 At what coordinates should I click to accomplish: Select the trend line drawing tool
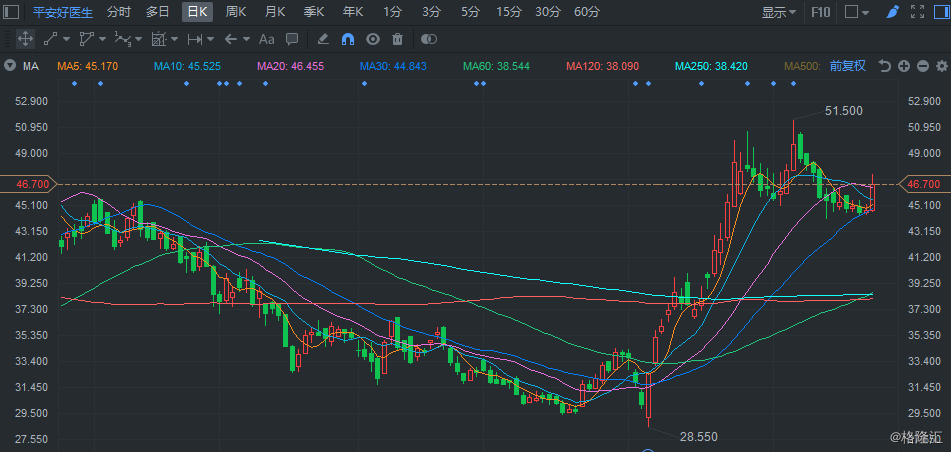coord(50,39)
